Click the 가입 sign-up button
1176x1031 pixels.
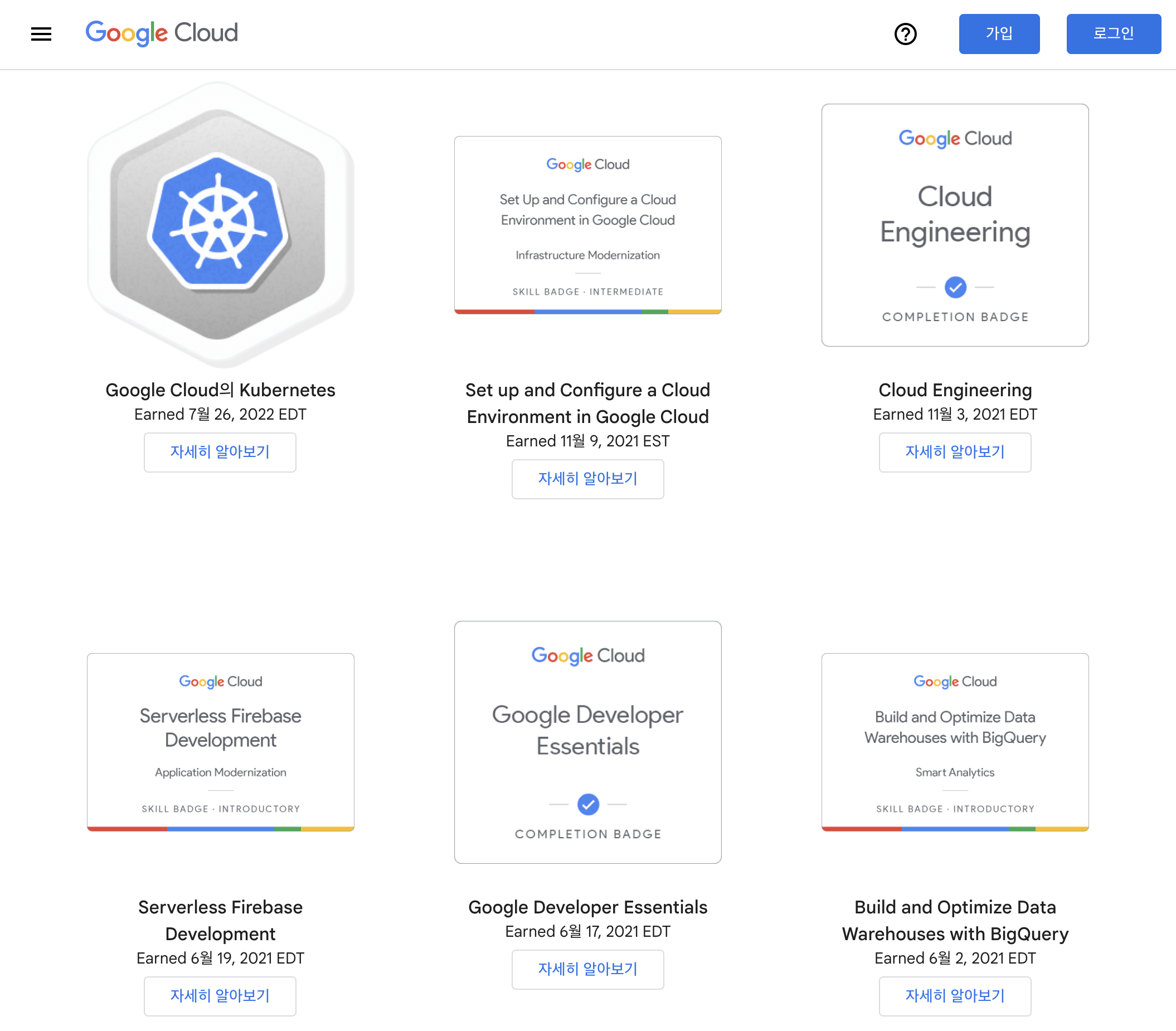(x=999, y=34)
